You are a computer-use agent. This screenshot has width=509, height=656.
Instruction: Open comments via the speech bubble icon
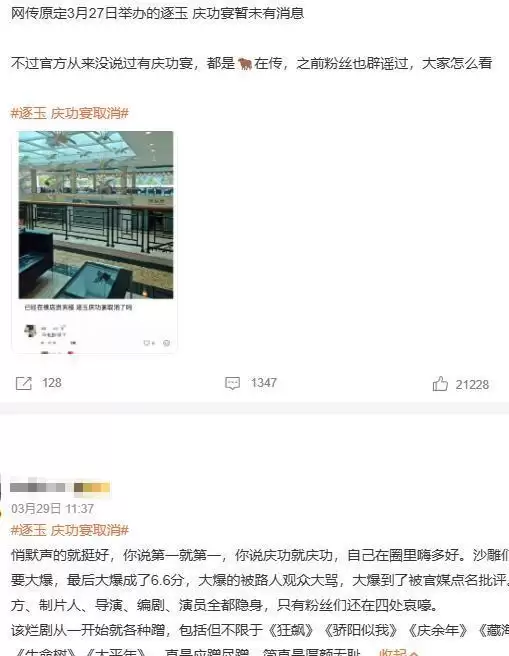point(232,383)
